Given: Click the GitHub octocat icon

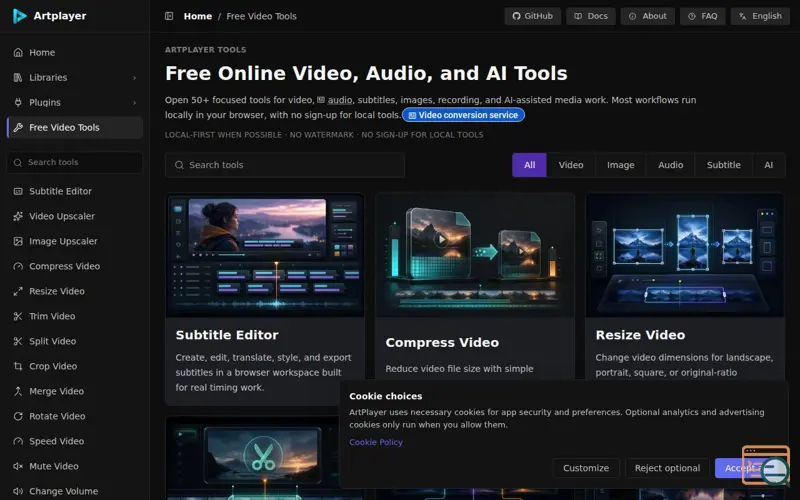Looking at the screenshot, I should click(516, 16).
